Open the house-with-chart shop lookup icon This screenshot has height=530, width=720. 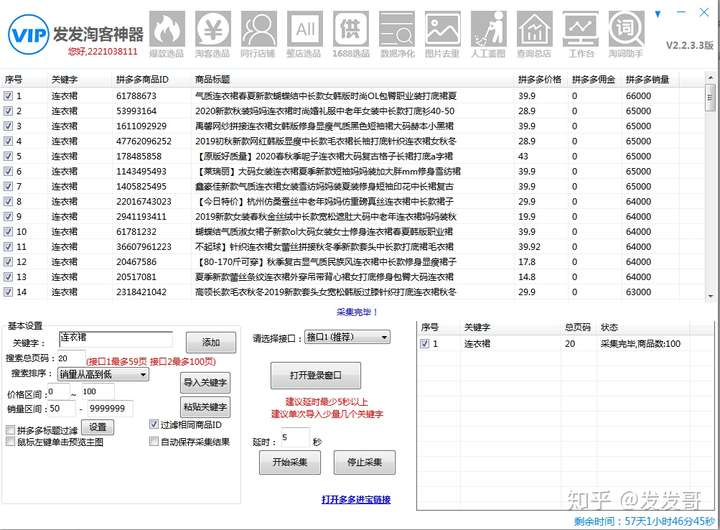534,29
